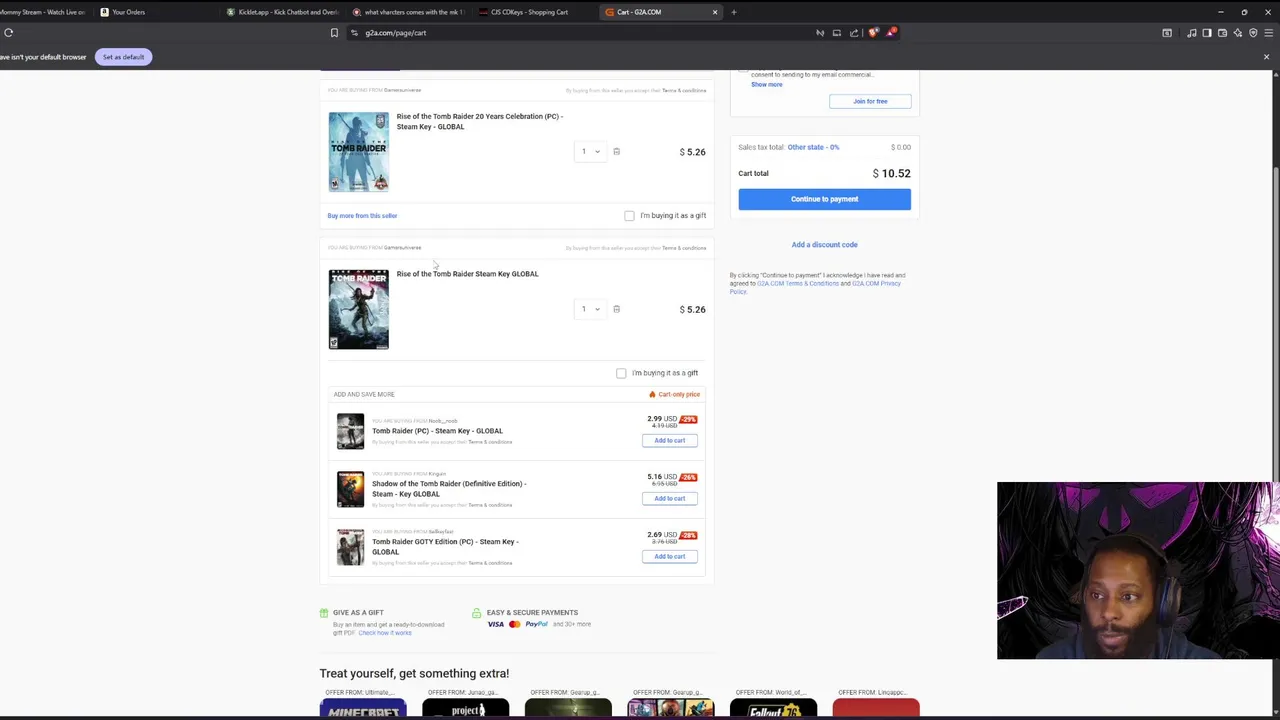Viewport: 1280px width, 720px height.
Task: Click Add a discount code link
Action: [824, 244]
